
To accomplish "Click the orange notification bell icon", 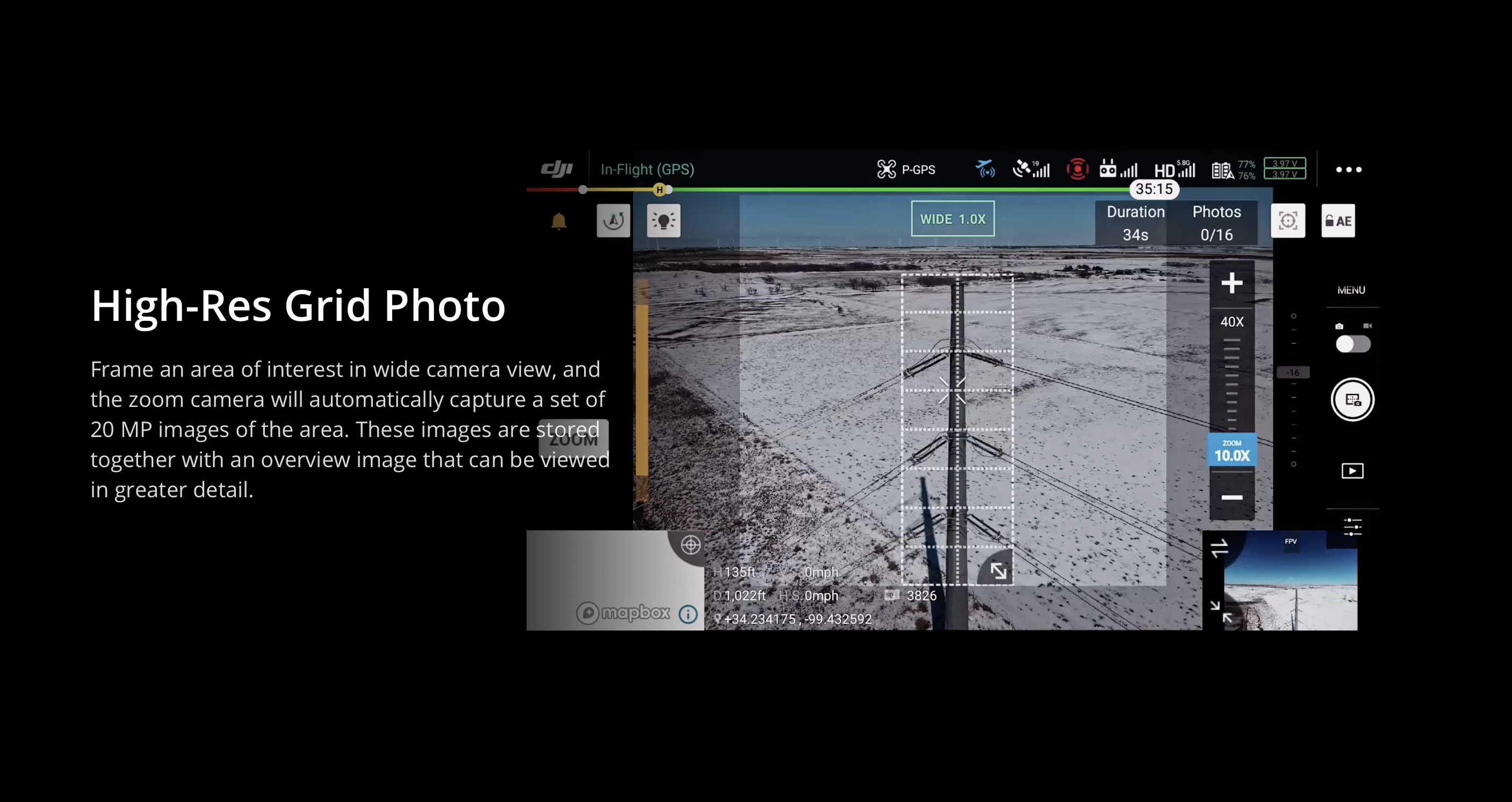I will point(559,221).
